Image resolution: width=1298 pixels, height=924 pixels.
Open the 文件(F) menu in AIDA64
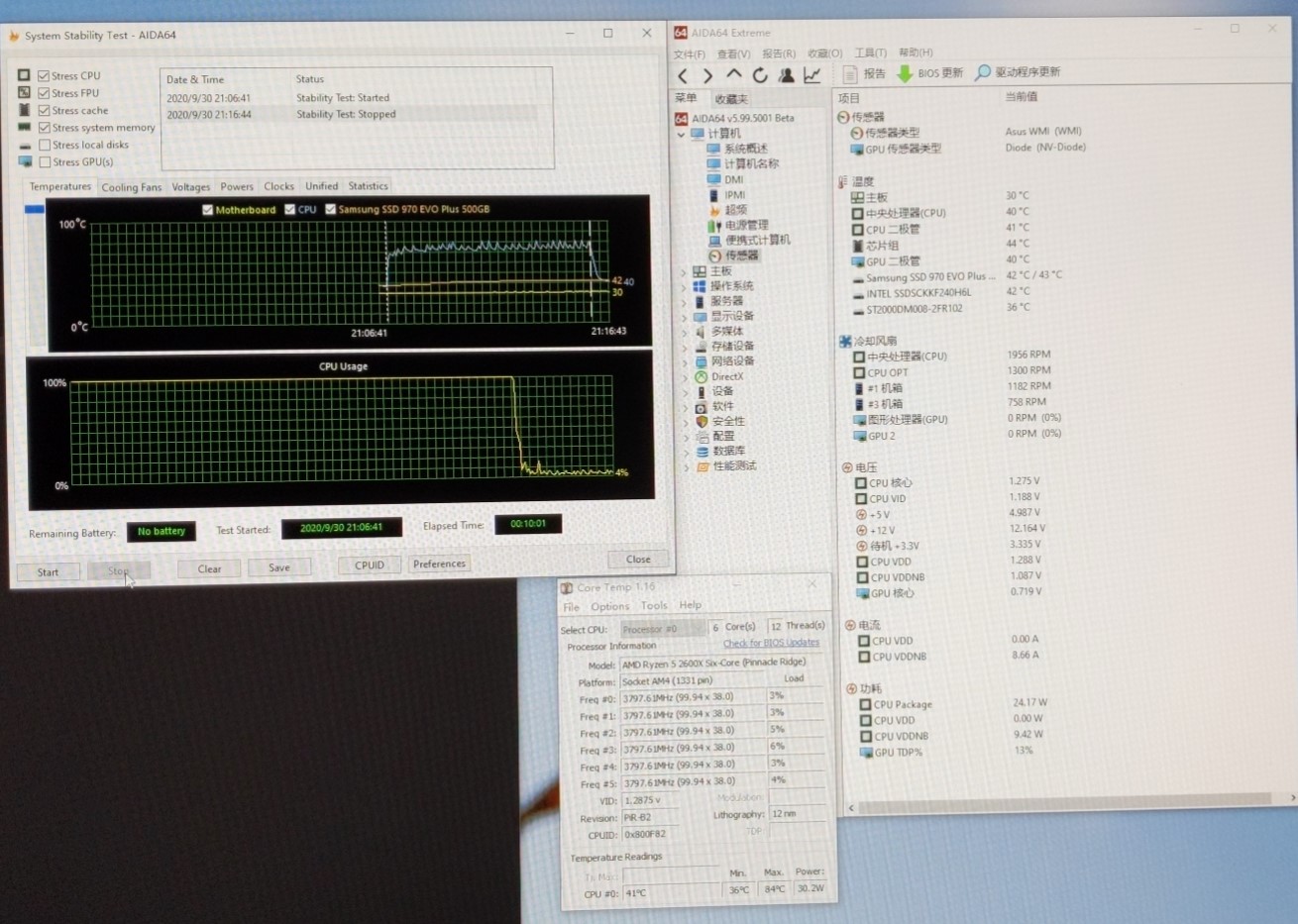[x=690, y=54]
